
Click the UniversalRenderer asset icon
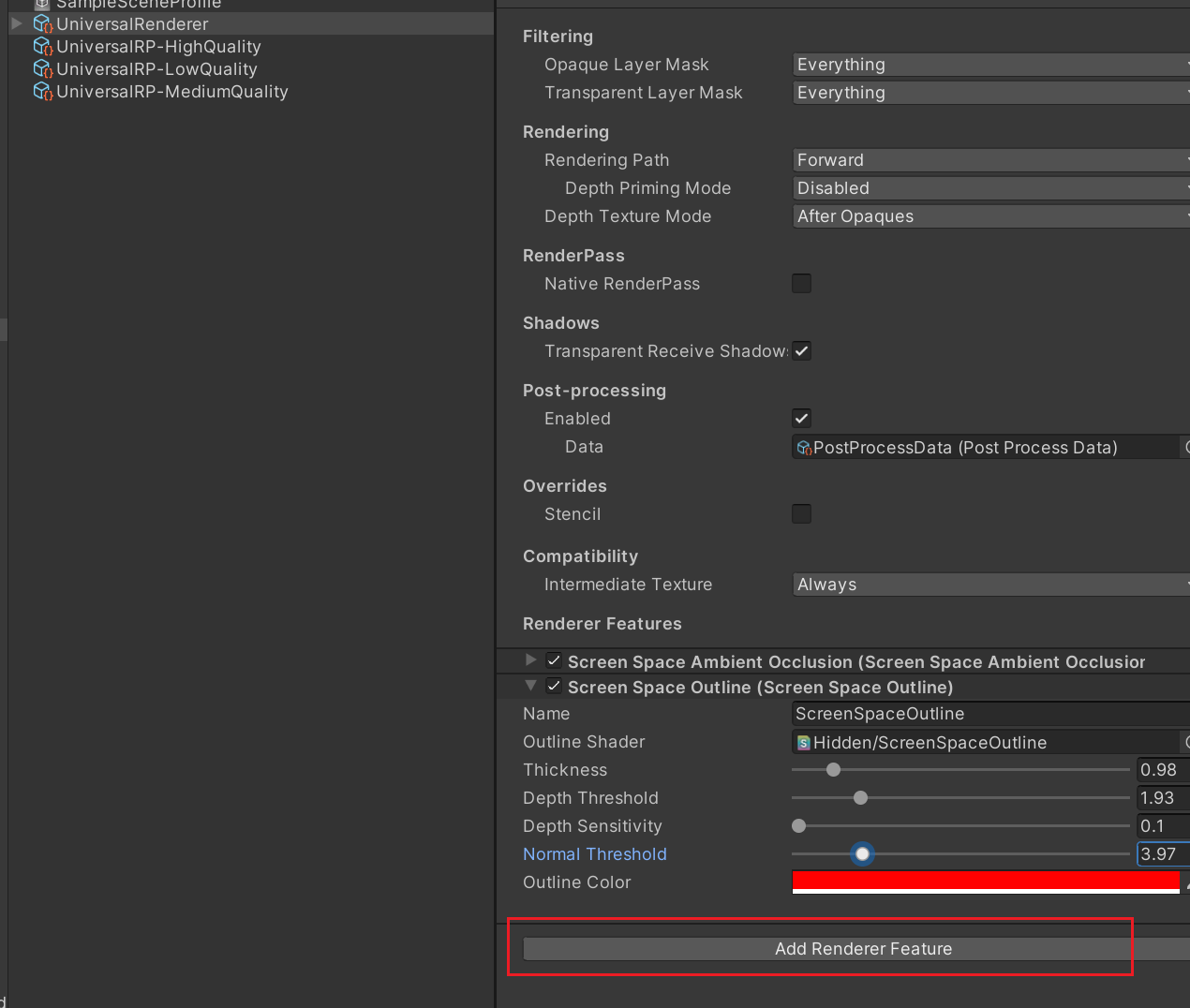tap(42, 24)
